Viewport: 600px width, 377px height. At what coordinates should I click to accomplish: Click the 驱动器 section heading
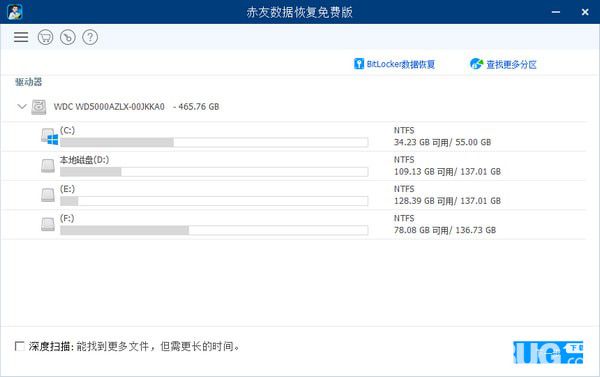click(x=28, y=82)
